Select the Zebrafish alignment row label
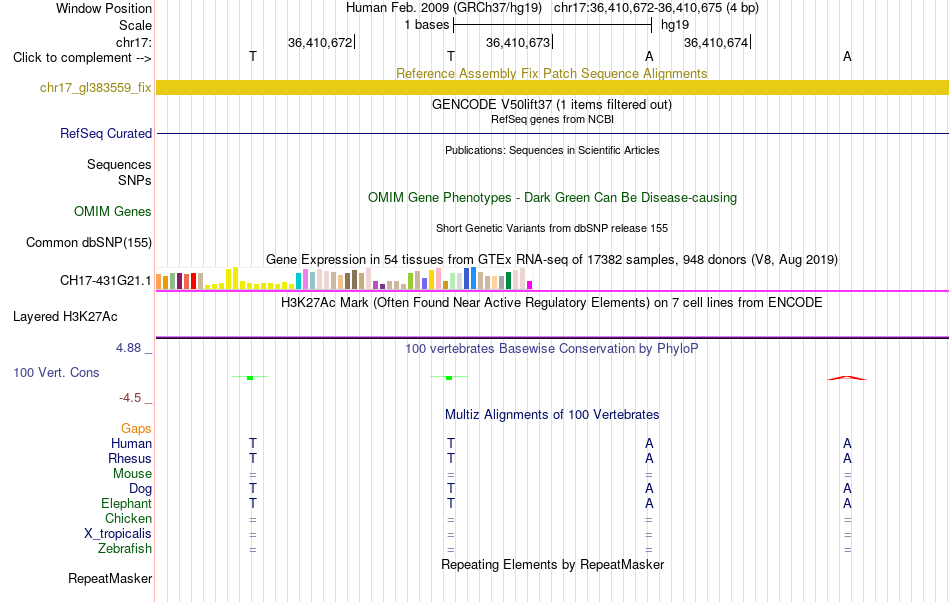This screenshot has height=602, width=950. tap(125, 549)
